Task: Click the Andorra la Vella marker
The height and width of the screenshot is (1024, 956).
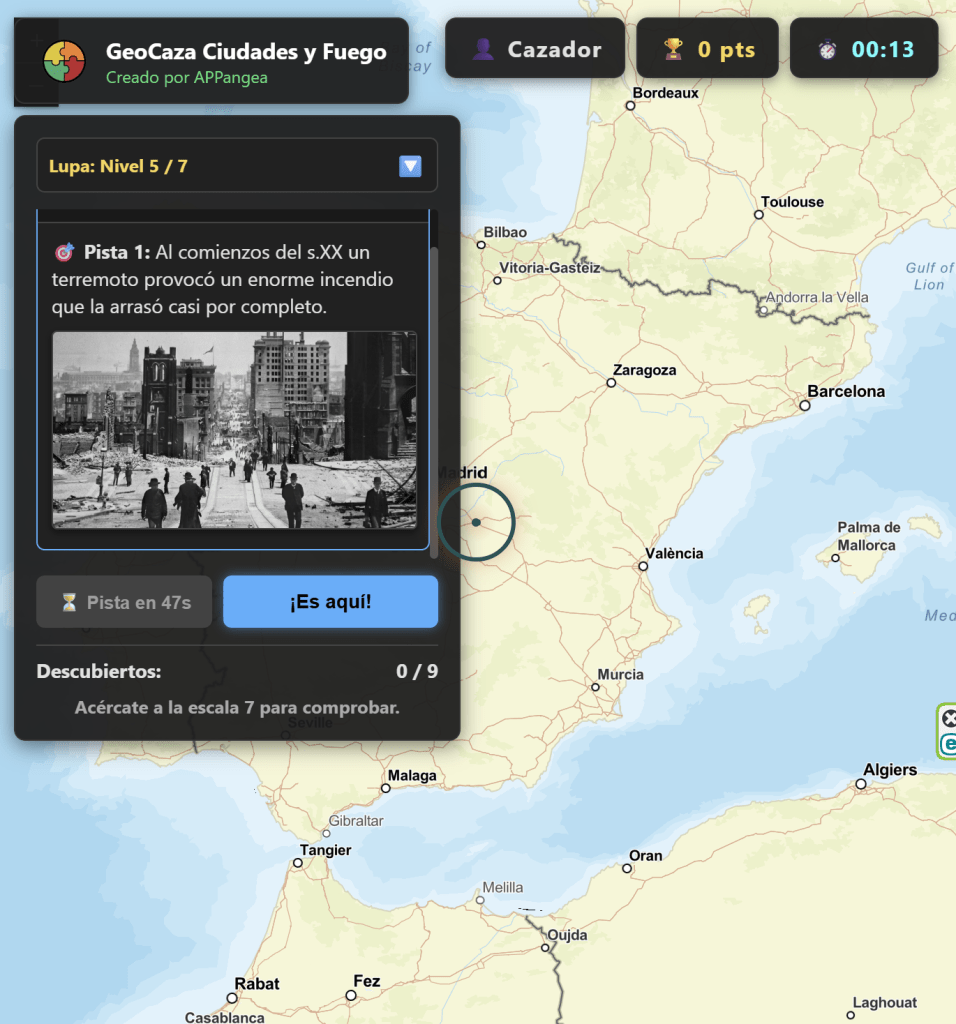Action: coord(763,311)
